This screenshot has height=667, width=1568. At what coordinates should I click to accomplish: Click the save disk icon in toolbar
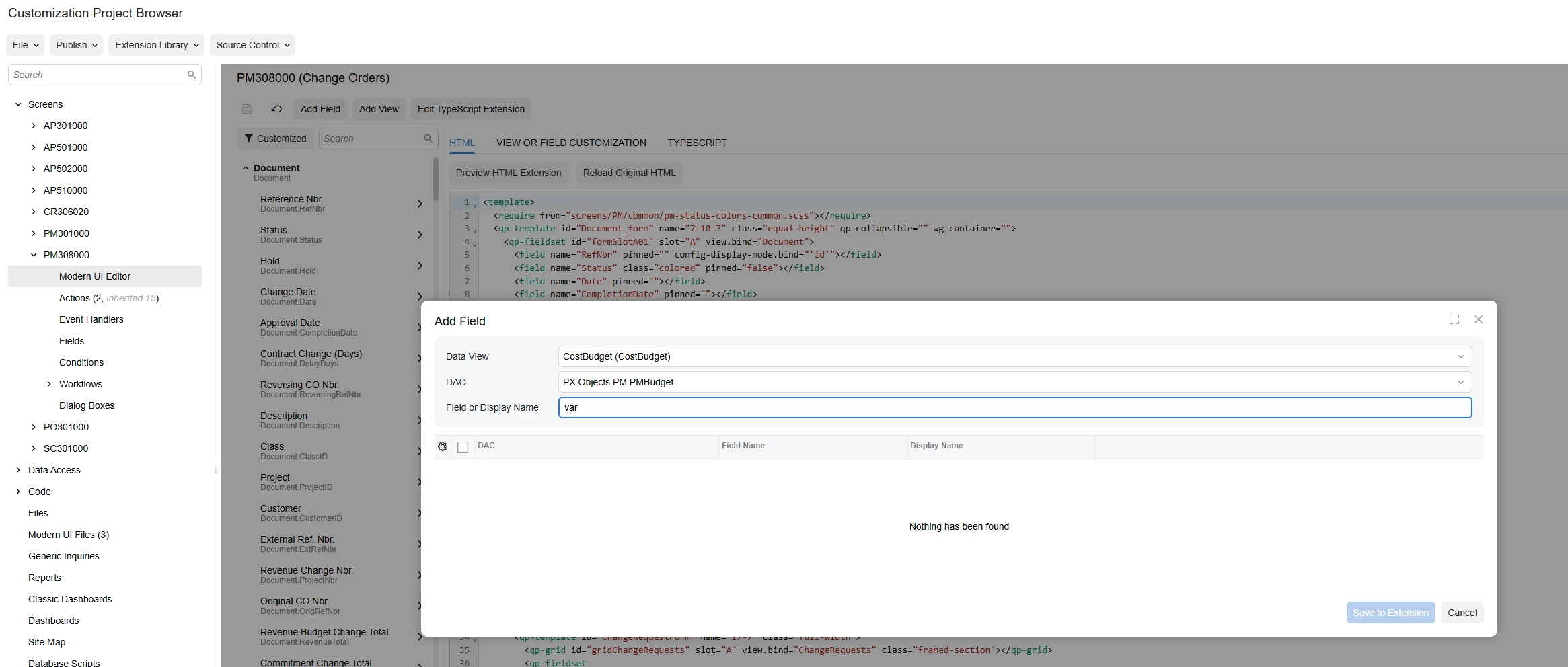coord(247,109)
